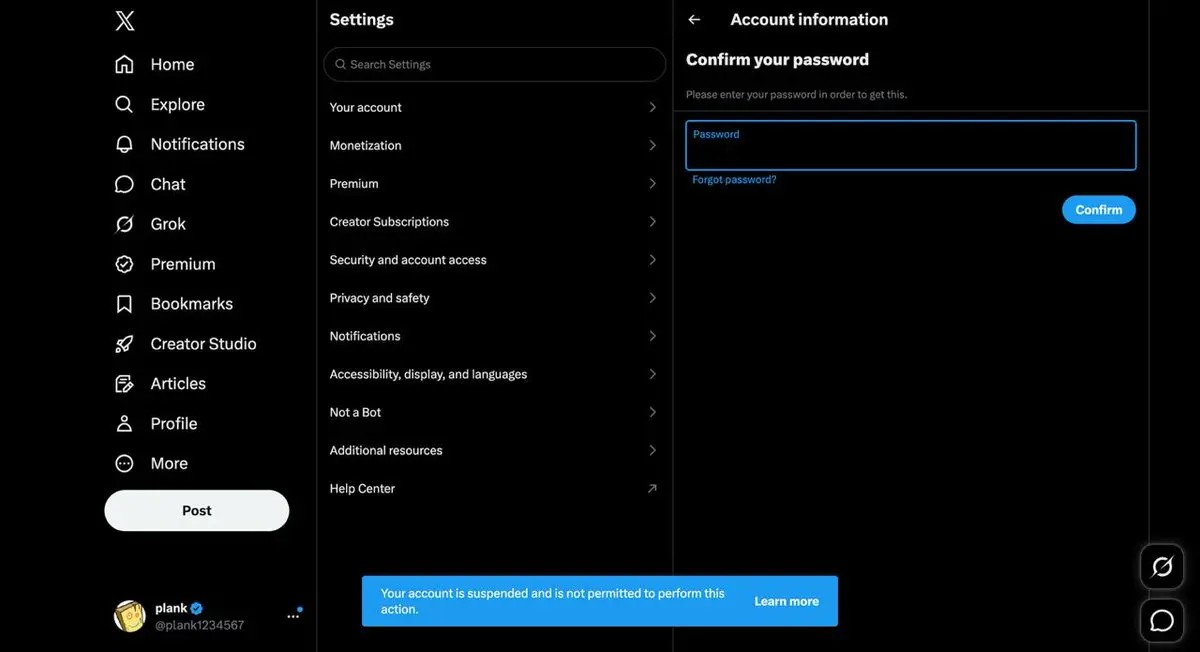Expand the Additional resources chevron
Screen dimensions: 1200x652
652,450
